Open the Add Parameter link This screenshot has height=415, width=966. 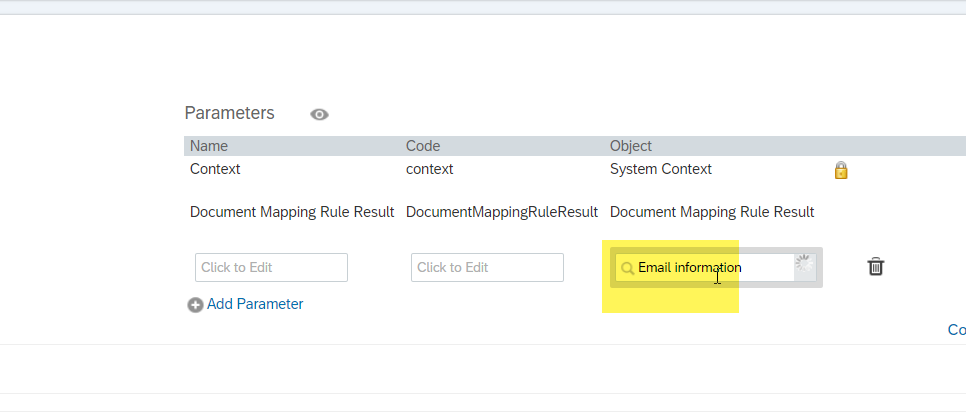click(x=255, y=304)
